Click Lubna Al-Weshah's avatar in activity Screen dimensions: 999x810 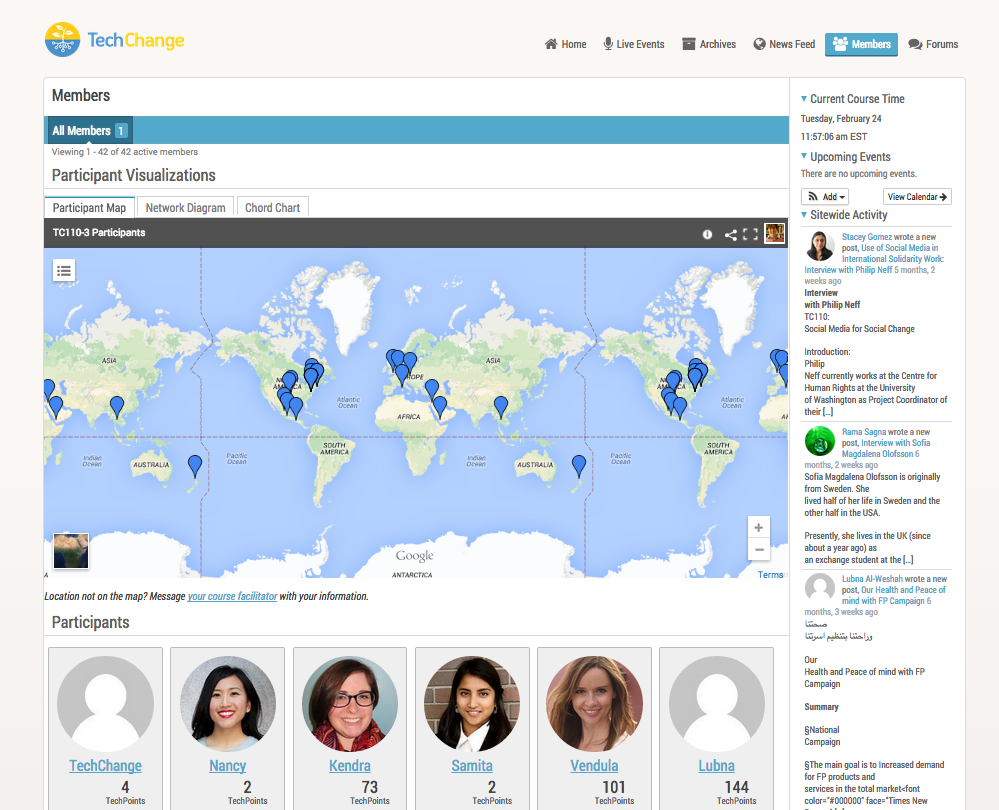click(820, 588)
